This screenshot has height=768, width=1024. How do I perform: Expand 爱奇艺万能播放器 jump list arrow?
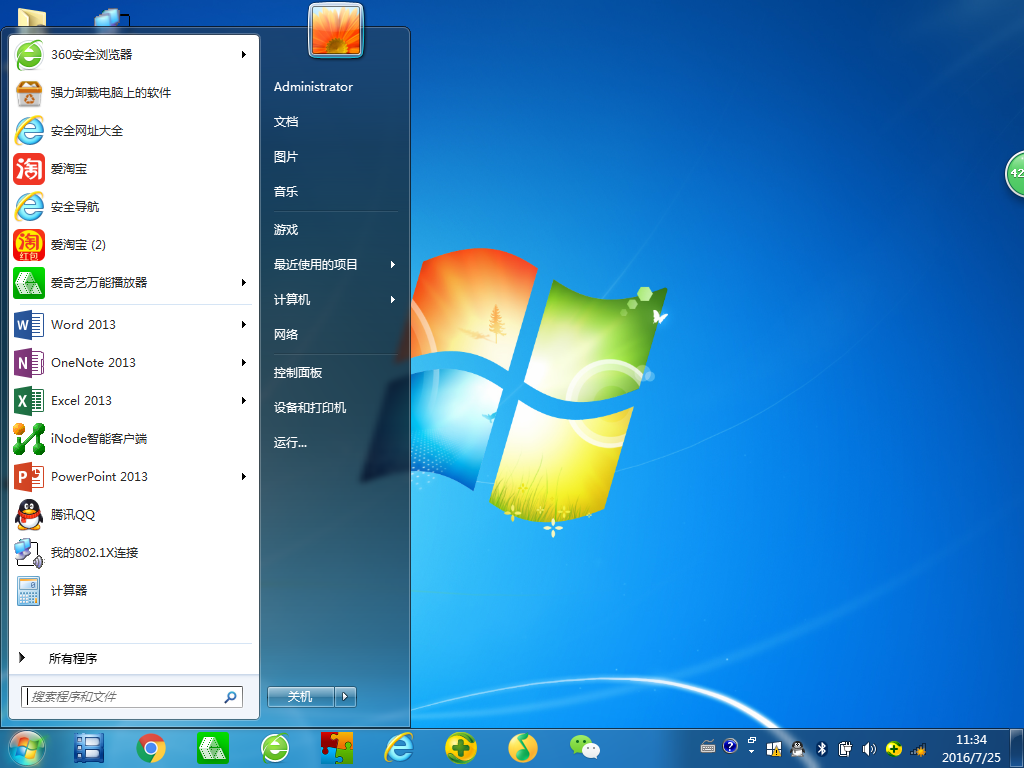[244, 283]
